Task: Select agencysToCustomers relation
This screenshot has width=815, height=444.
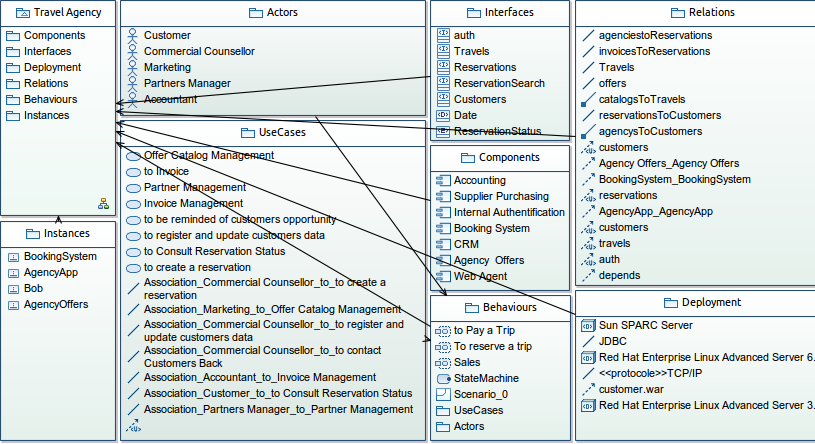Action: pyautogui.click(x=642, y=132)
